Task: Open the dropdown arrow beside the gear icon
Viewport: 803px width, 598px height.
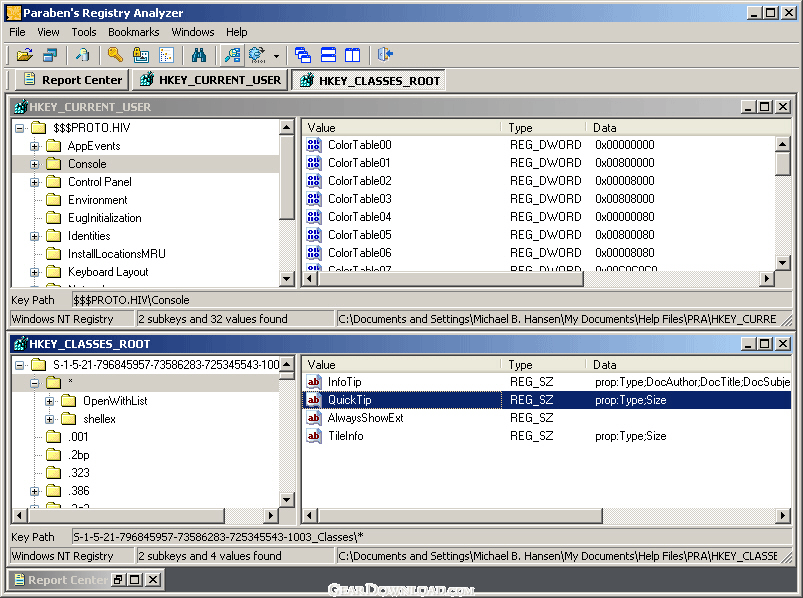Action: click(277, 55)
